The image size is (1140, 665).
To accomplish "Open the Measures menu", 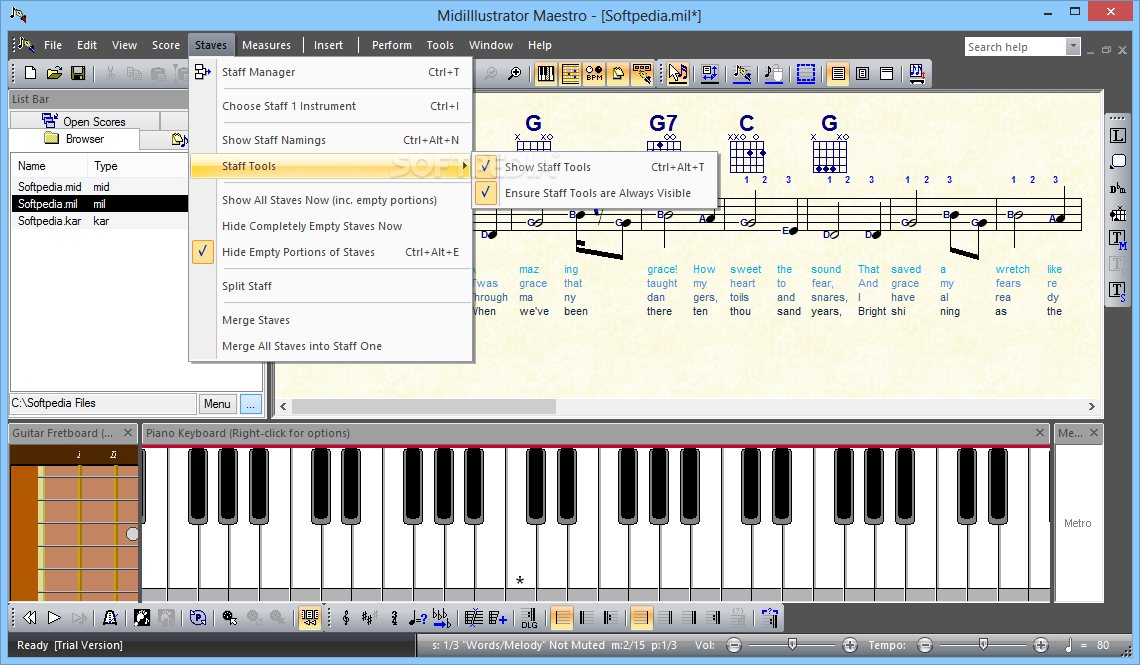I will (266, 45).
